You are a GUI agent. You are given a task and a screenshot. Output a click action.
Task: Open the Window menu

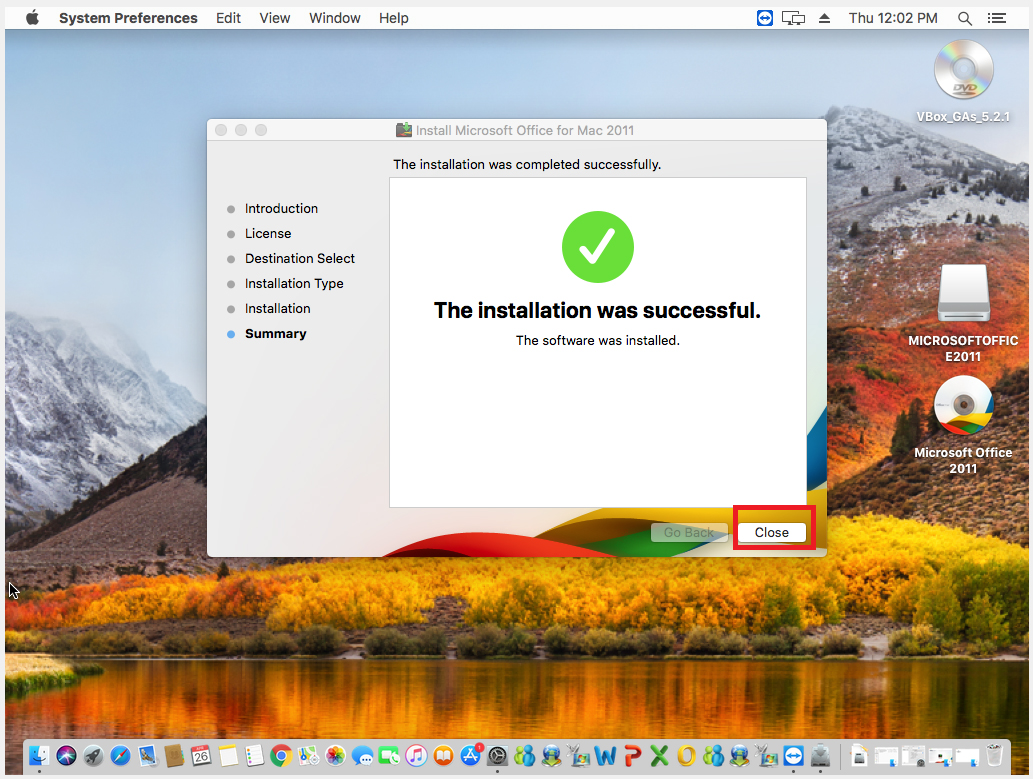pos(335,18)
